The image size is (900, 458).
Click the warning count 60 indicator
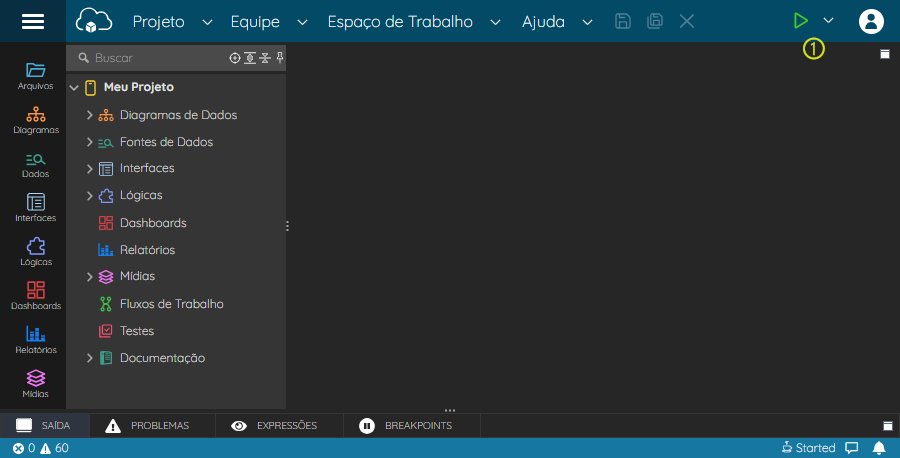click(54, 448)
